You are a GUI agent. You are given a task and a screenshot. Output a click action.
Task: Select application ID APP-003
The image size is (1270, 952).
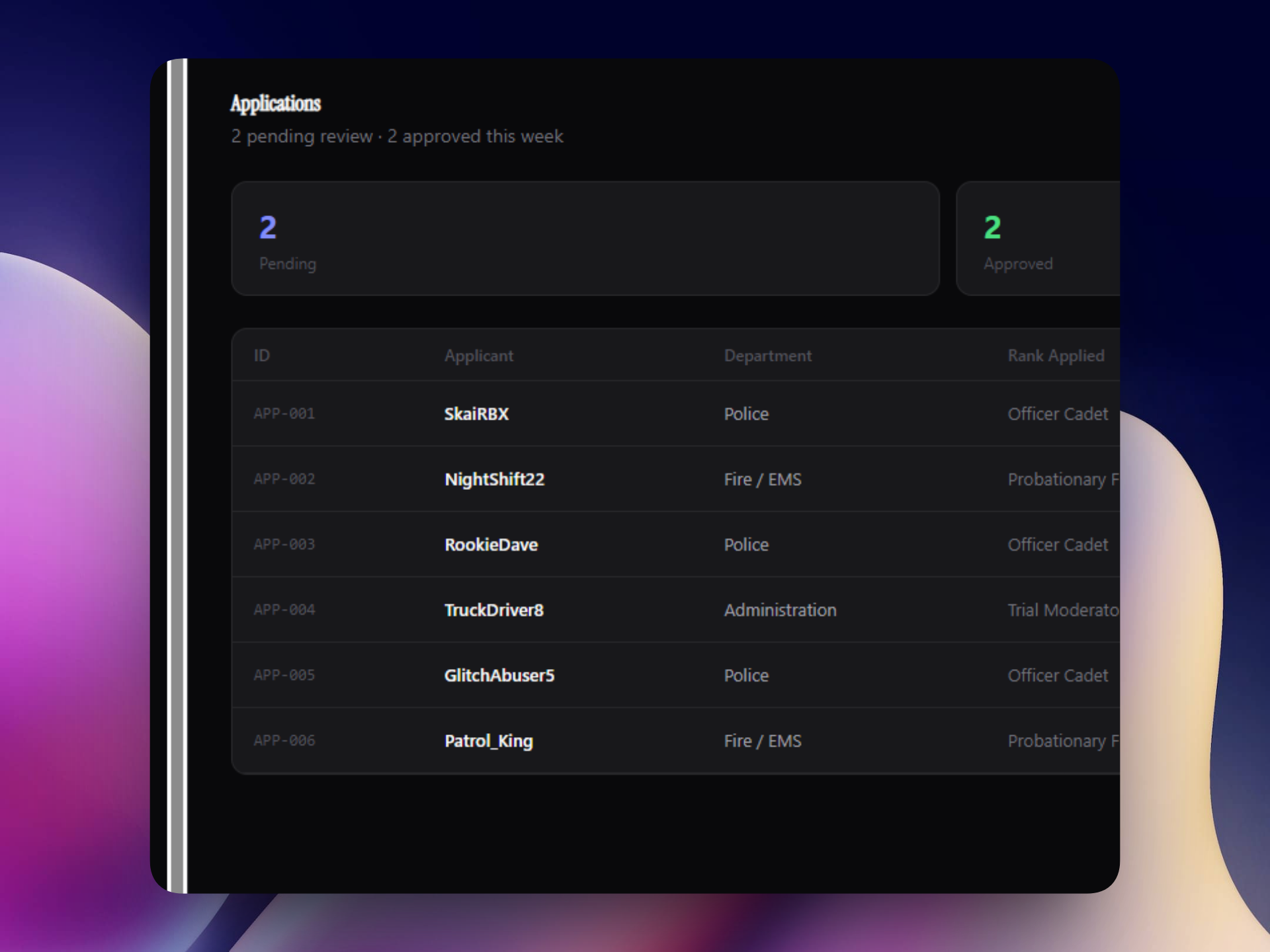coord(284,545)
